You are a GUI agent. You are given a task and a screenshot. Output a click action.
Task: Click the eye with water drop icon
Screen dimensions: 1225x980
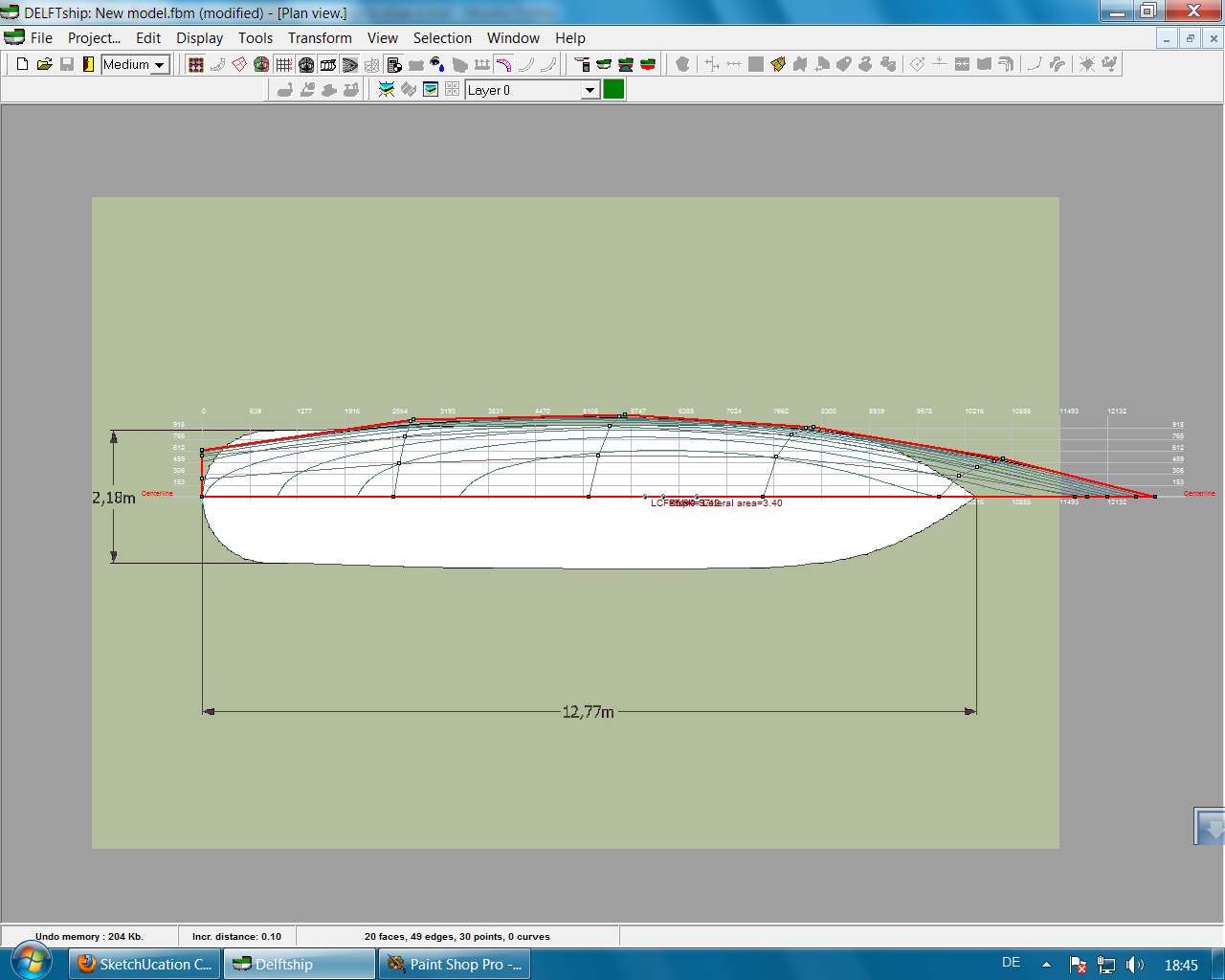click(437, 64)
